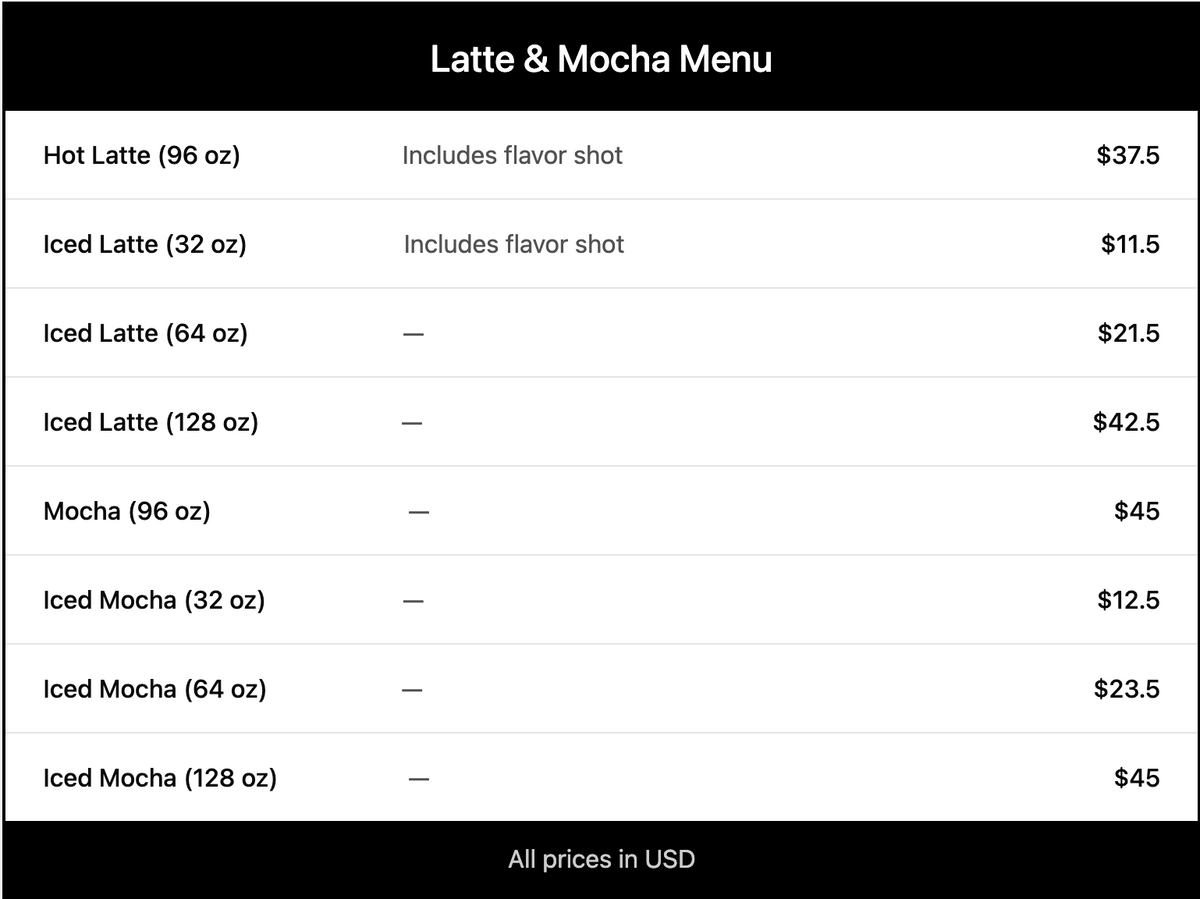Click the Iced Mocha (32 oz) name
1200x899 pixels.
tap(154, 600)
